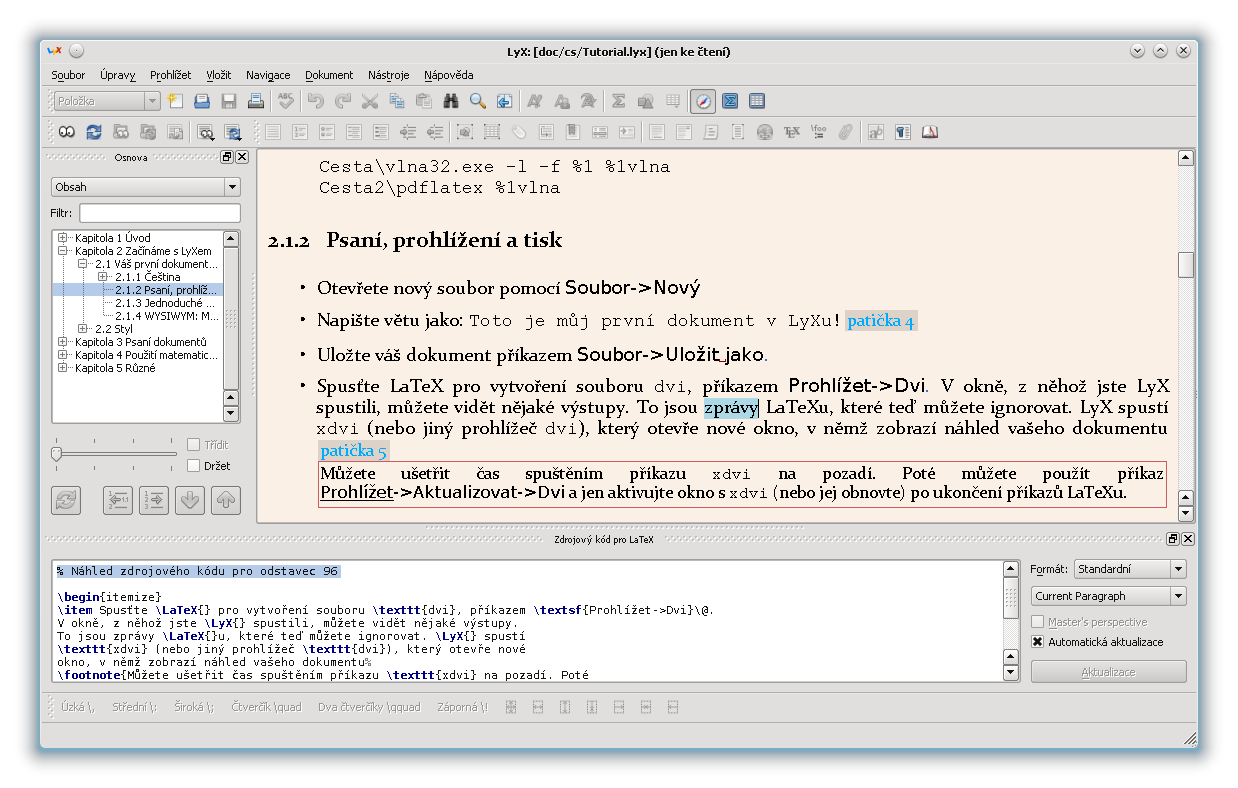Enable the Držet checkbox

click(194, 466)
